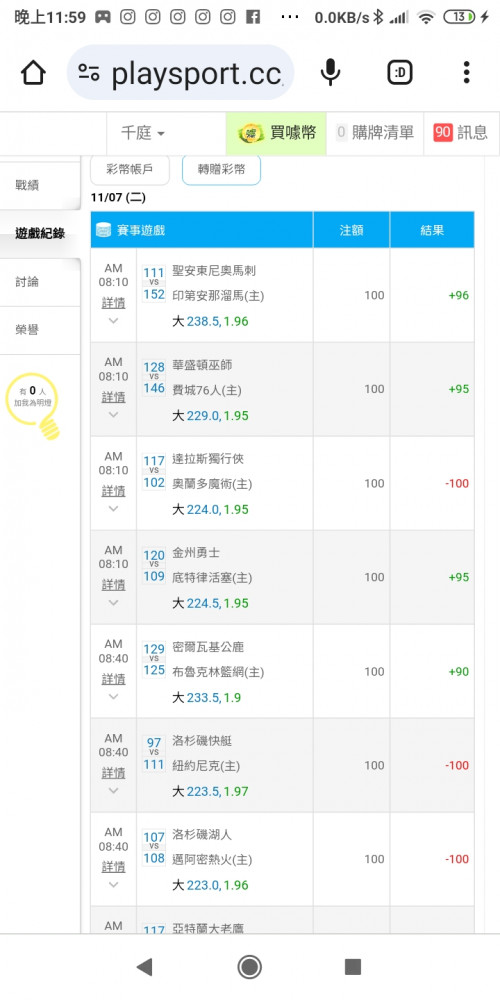Viewport: 500px width, 1000px height.
Task: Click the 轉贈彩幣 button
Action: (221, 170)
